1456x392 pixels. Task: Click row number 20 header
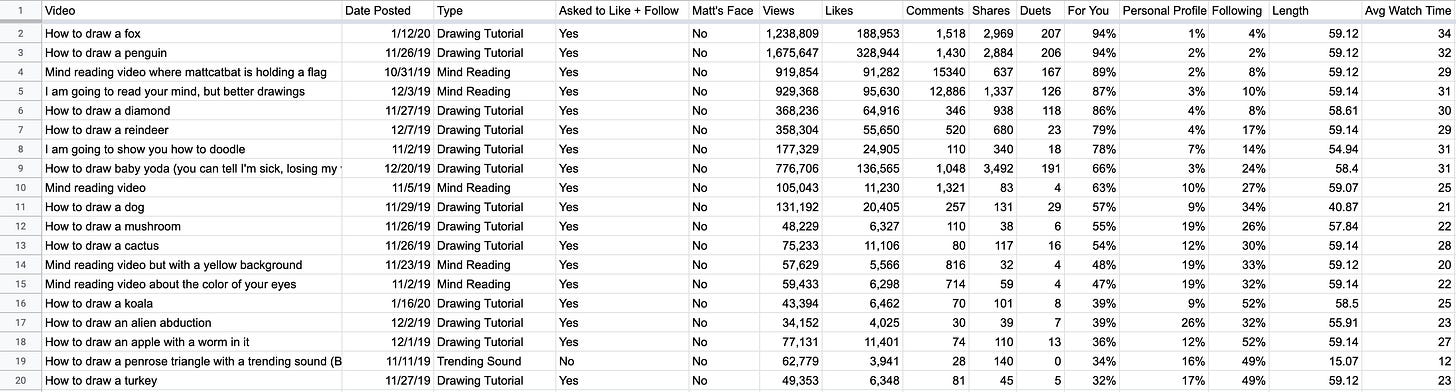(x=20, y=381)
